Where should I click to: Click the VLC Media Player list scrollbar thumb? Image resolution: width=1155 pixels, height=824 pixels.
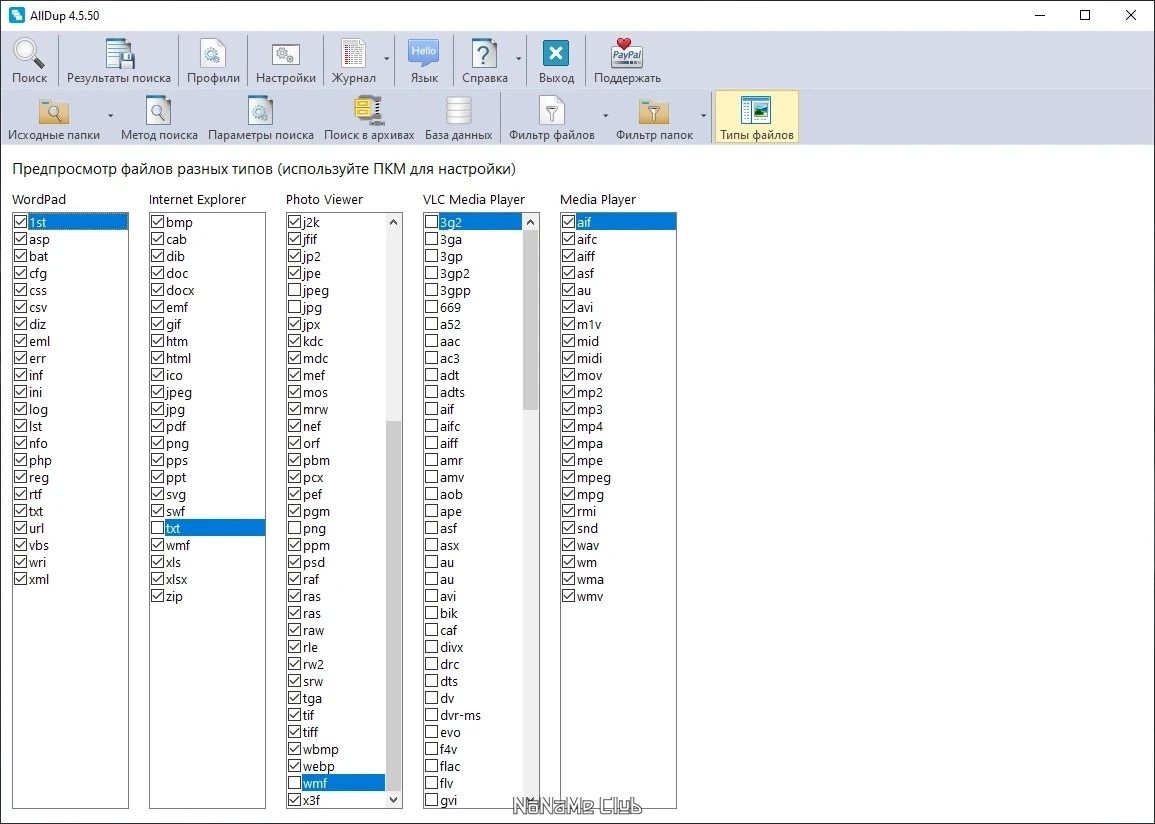click(x=530, y=320)
